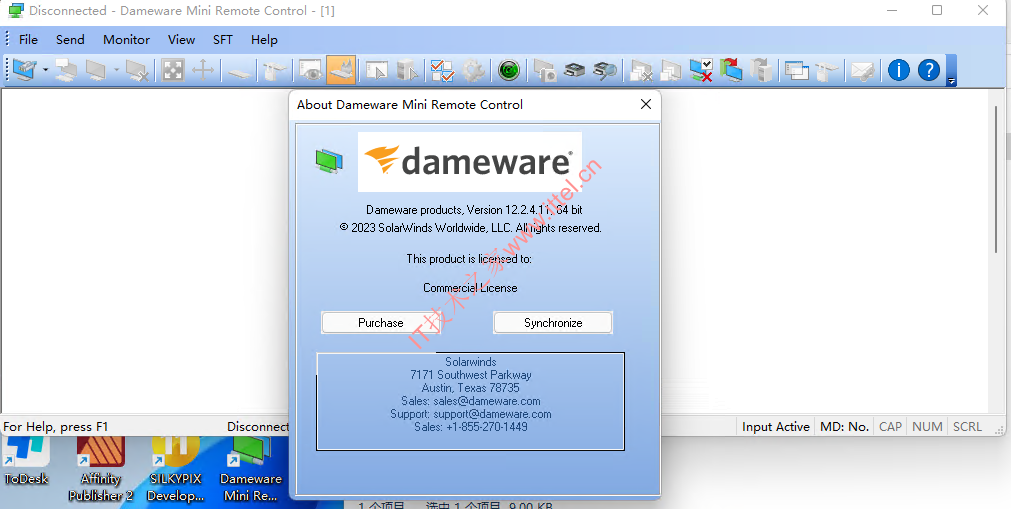Open the Connect icon's dropdown arrow
The height and width of the screenshot is (509, 1011).
click(45, 70)
